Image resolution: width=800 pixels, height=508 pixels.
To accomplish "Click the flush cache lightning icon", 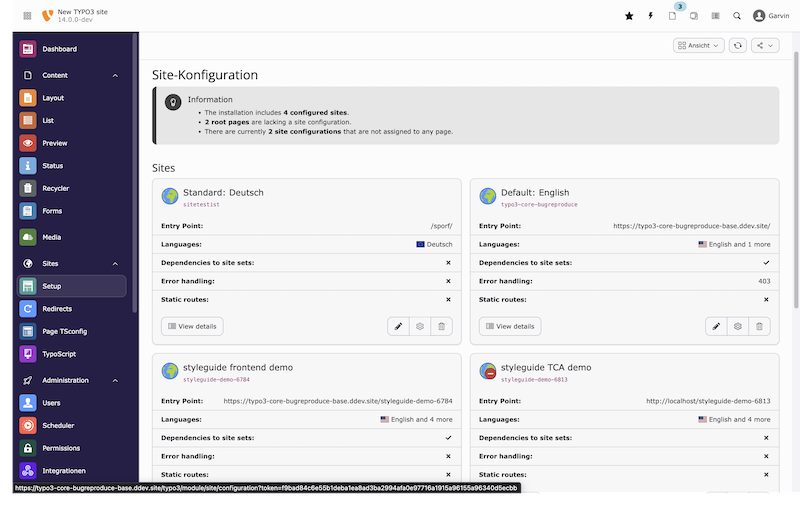I will point(651,16).
